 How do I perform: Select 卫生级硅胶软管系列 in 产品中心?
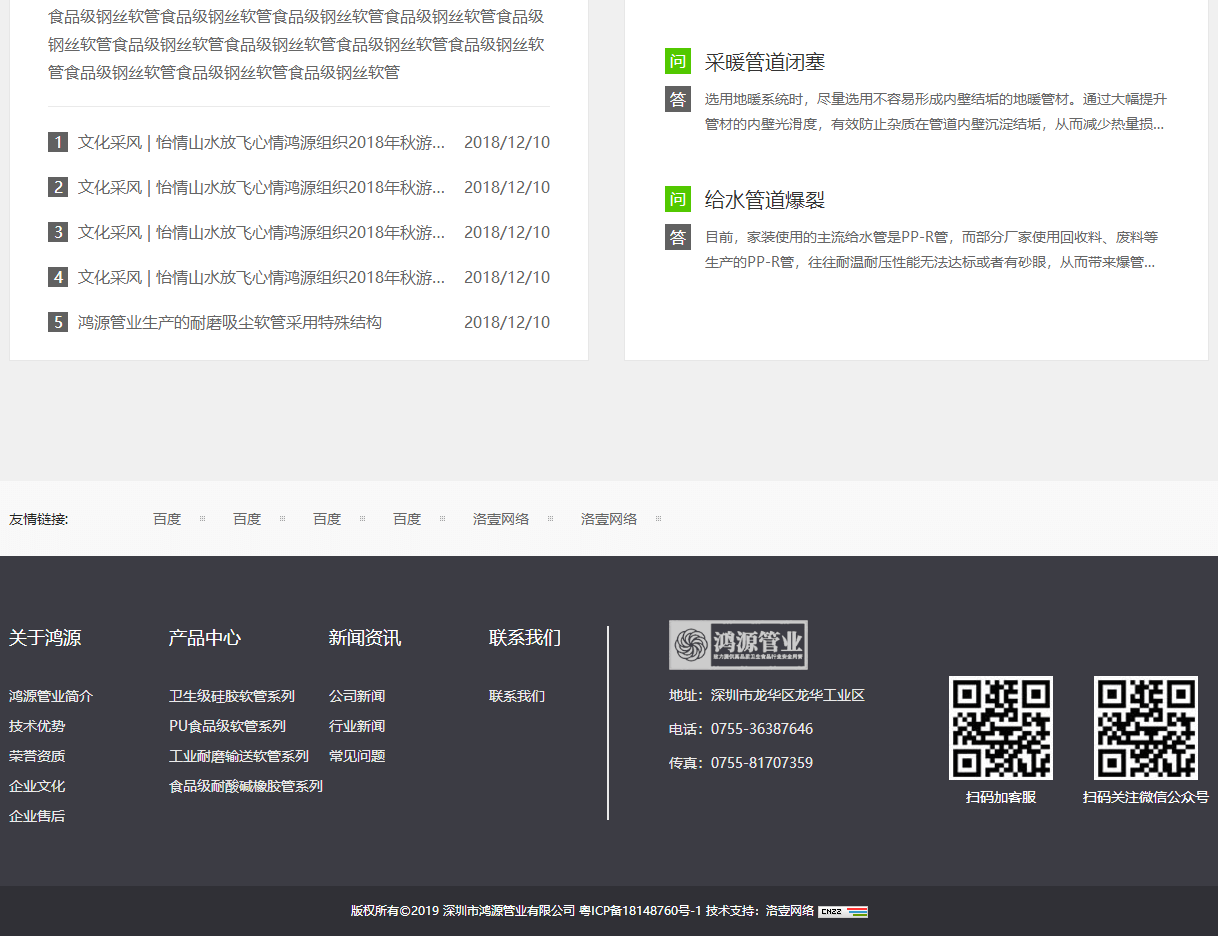coord(231,695)
